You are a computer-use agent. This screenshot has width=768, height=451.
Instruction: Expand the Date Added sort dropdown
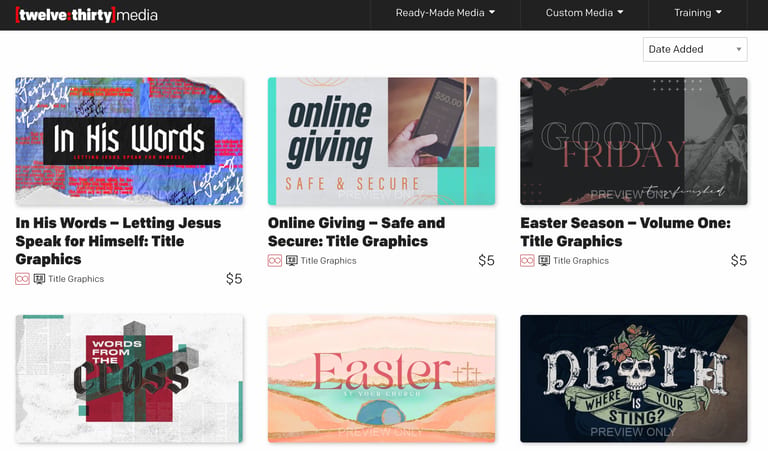(695, 49)
